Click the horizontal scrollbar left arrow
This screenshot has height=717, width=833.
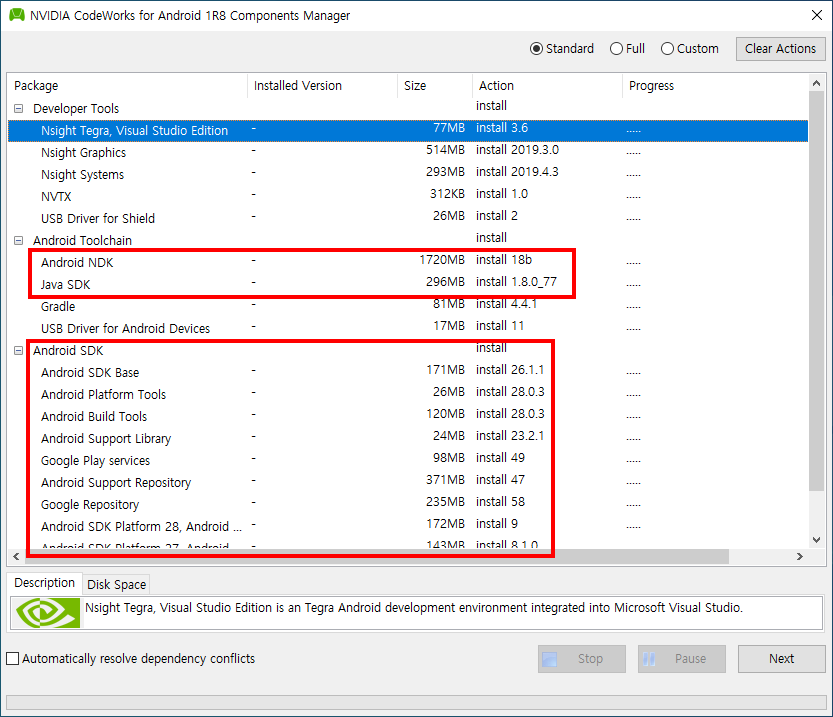(16, 557)
